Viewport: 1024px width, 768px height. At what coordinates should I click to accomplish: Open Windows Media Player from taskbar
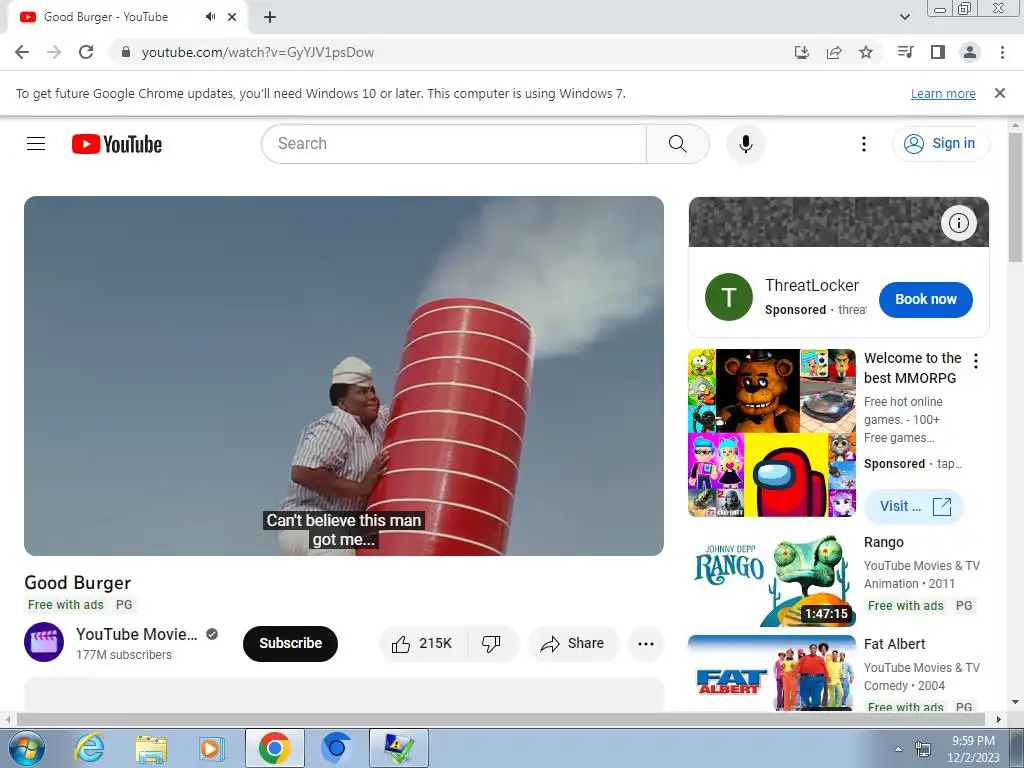click(212, 748)
